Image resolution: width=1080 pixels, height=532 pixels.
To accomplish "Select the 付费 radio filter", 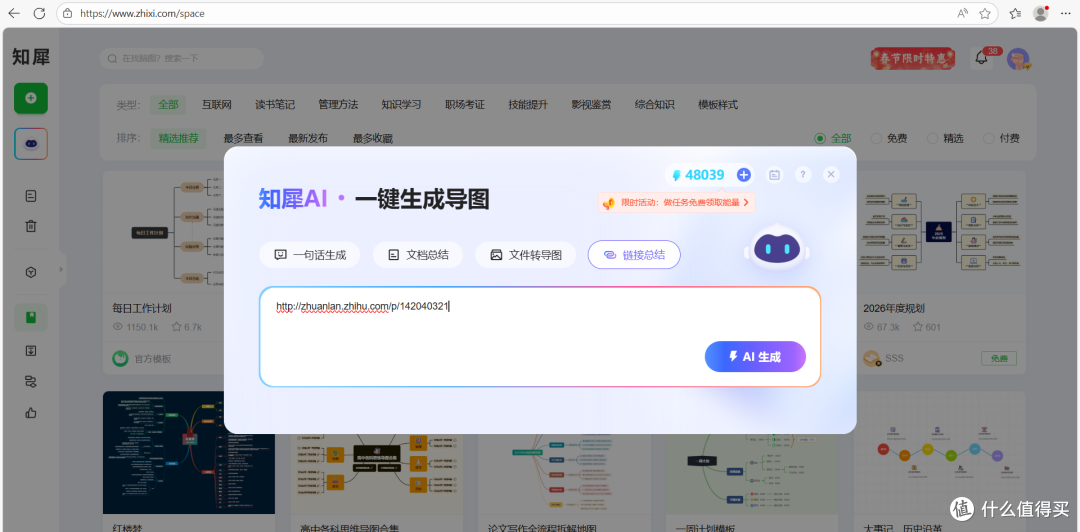I will click(1001, 138).
